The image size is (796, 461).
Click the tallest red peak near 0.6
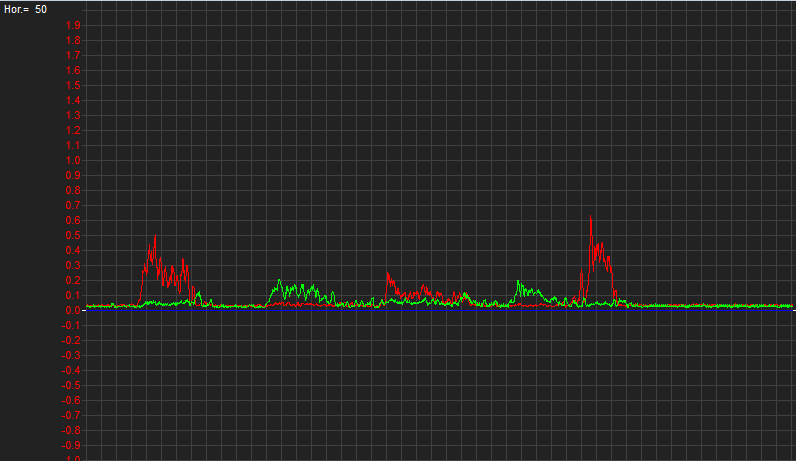pyautogui.click(x=591, y=218)
